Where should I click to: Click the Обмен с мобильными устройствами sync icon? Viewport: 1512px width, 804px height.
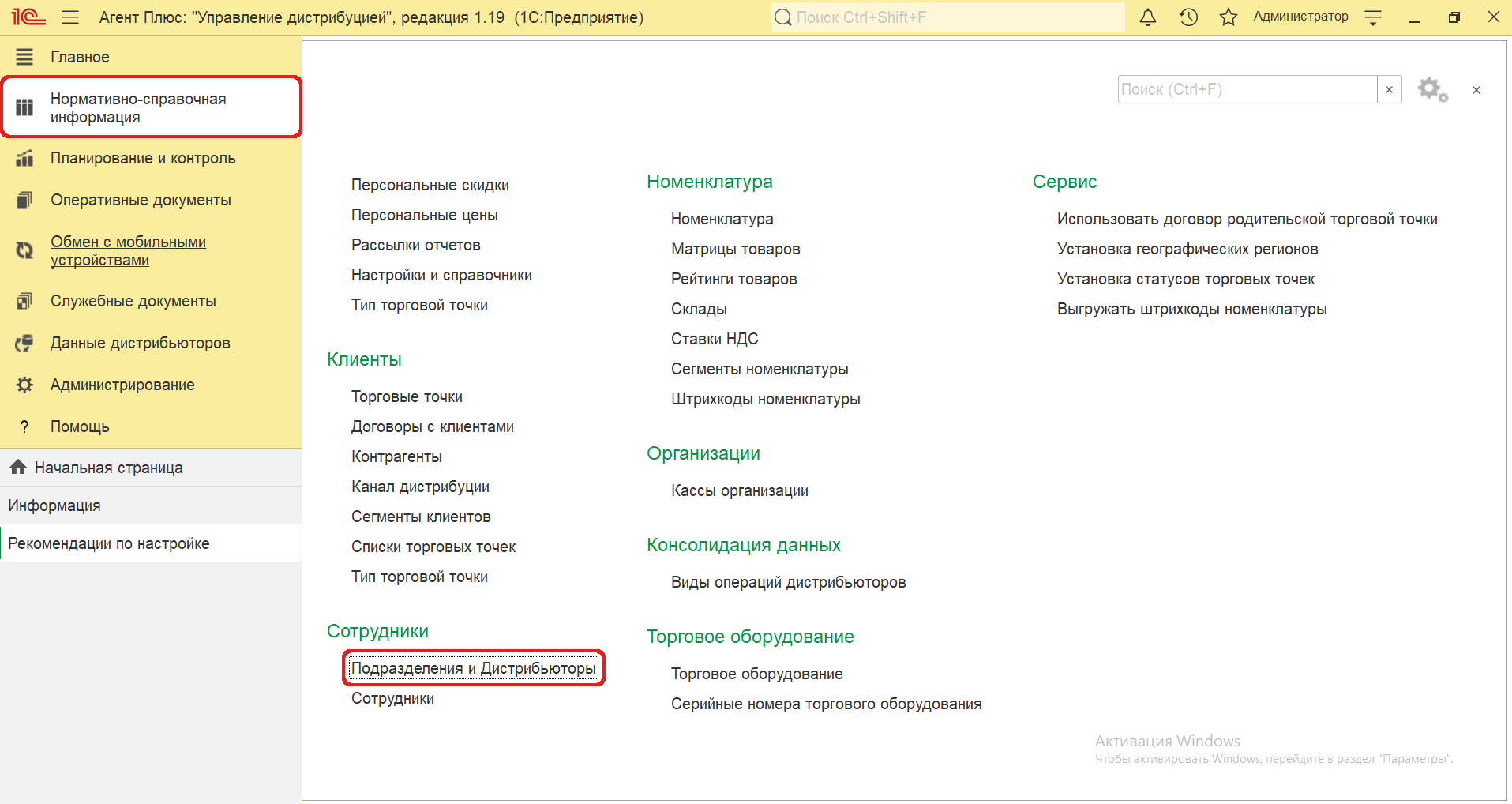(x=25, y=251)
